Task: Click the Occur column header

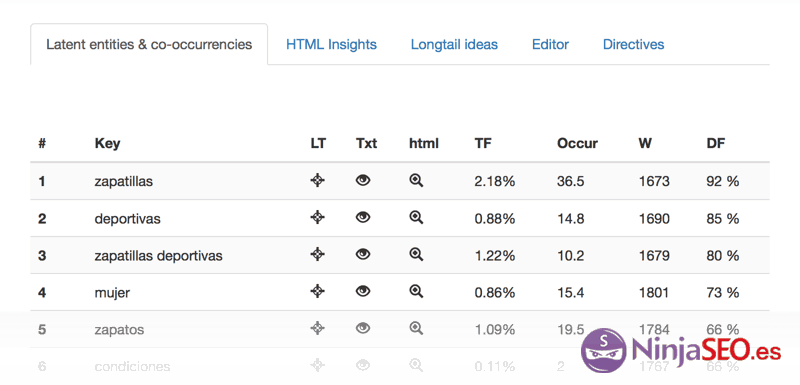Action: point(577,144)
